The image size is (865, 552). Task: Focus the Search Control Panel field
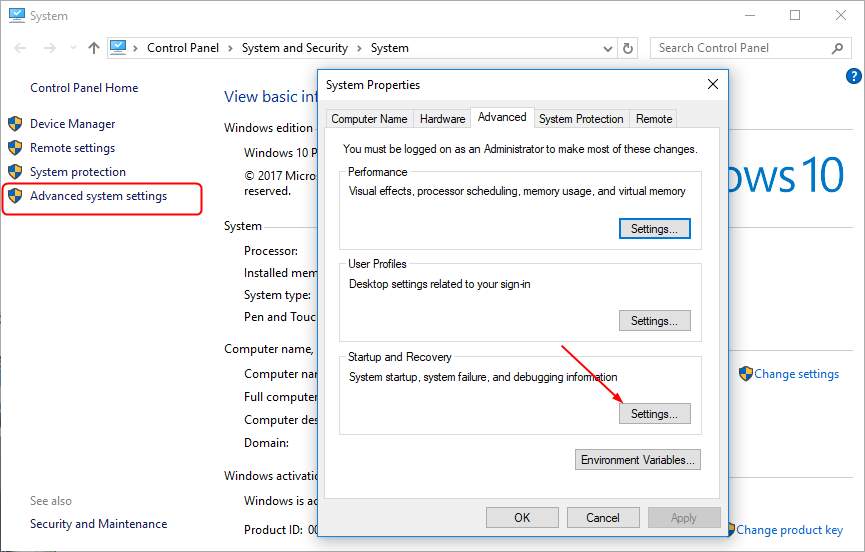click(740, 48)
